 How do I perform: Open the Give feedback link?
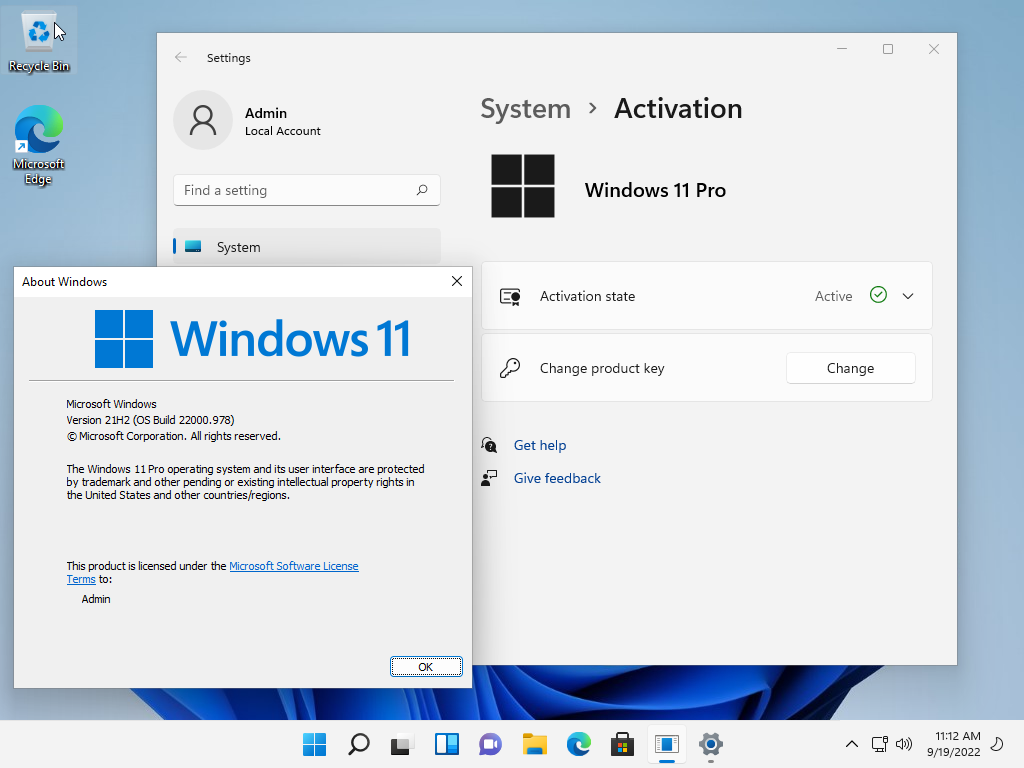point(557,478)
